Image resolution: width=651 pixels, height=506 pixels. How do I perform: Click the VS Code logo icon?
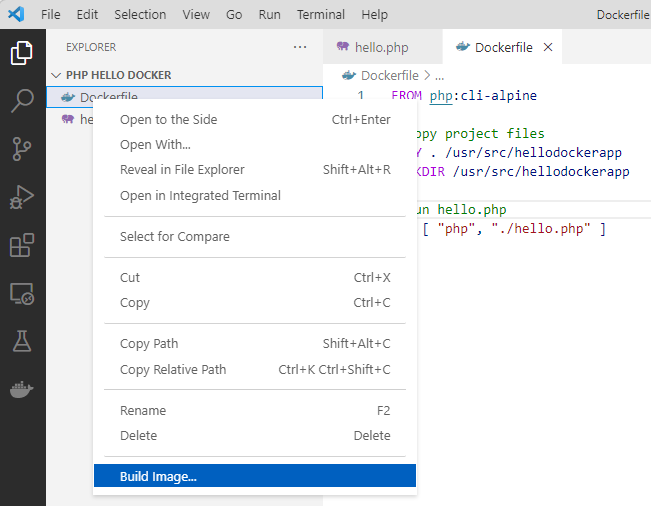coord(16,14)
